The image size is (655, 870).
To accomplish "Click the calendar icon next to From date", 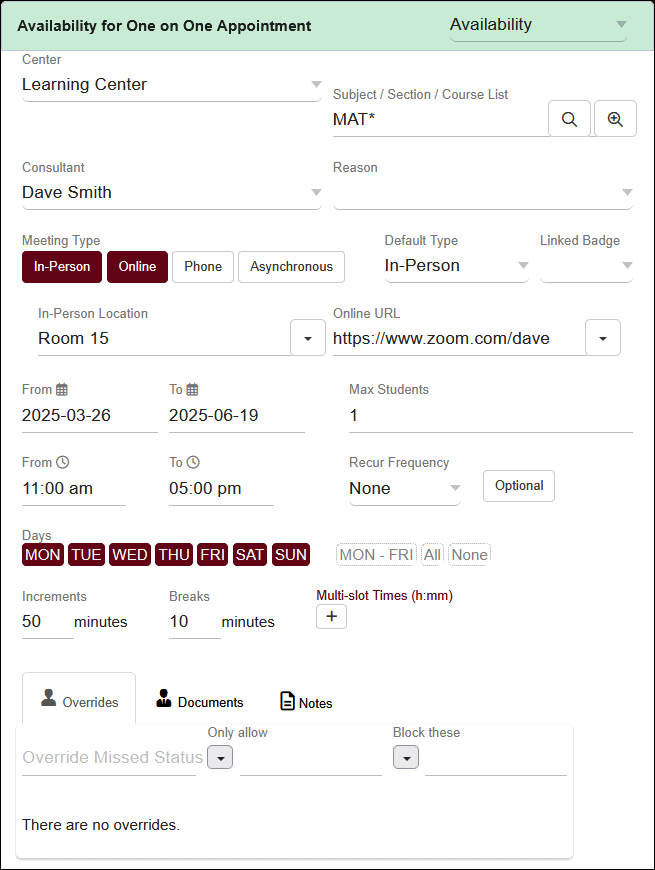I will pyautogui.click(x=62, y=390).
